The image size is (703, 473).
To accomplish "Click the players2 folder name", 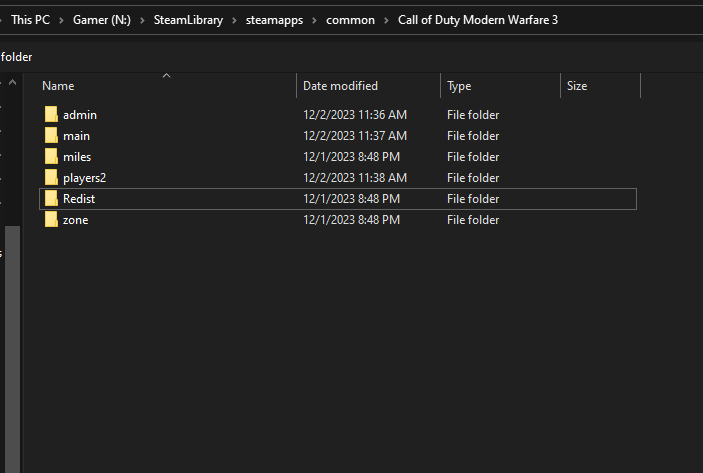I will [x=84, y=178].
